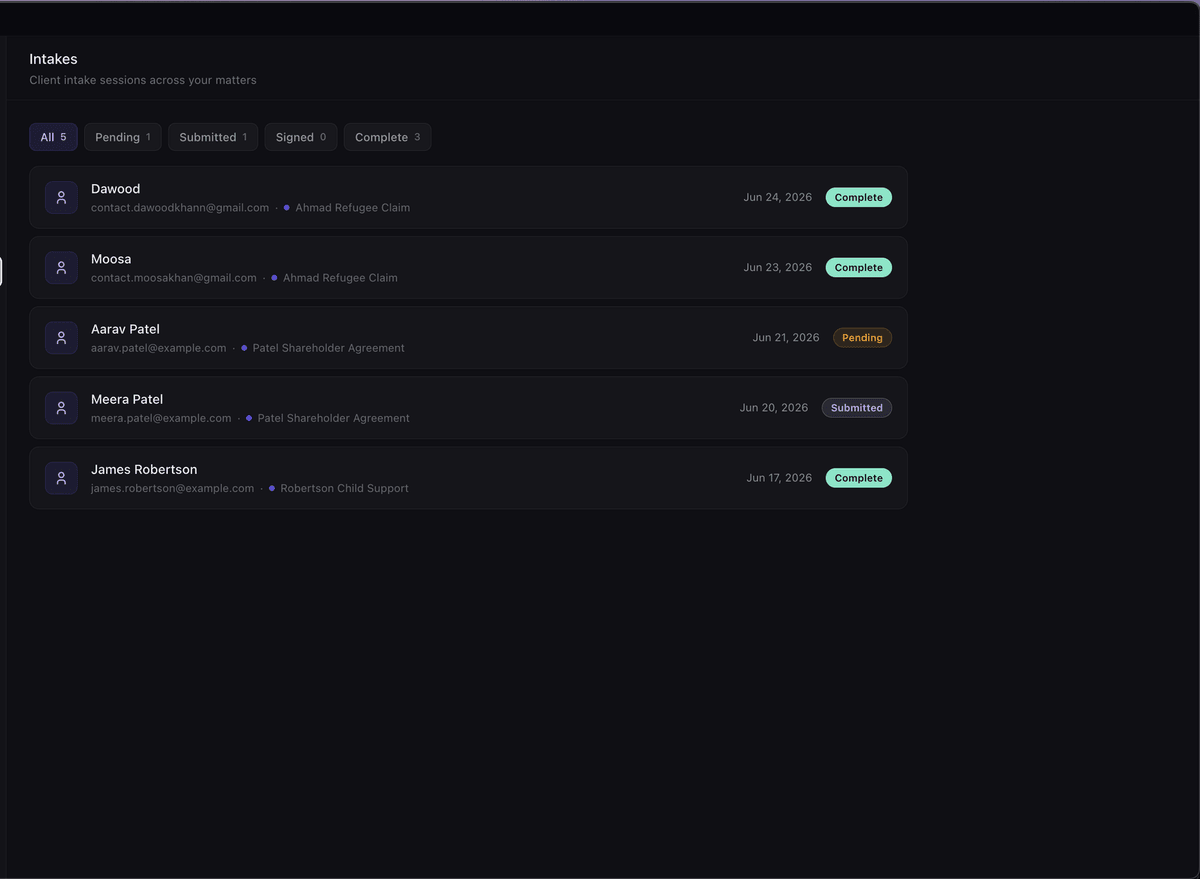Filter intakes by Complete status
The width and height of the screenshot is (1200, 879).
coord(388,137)
